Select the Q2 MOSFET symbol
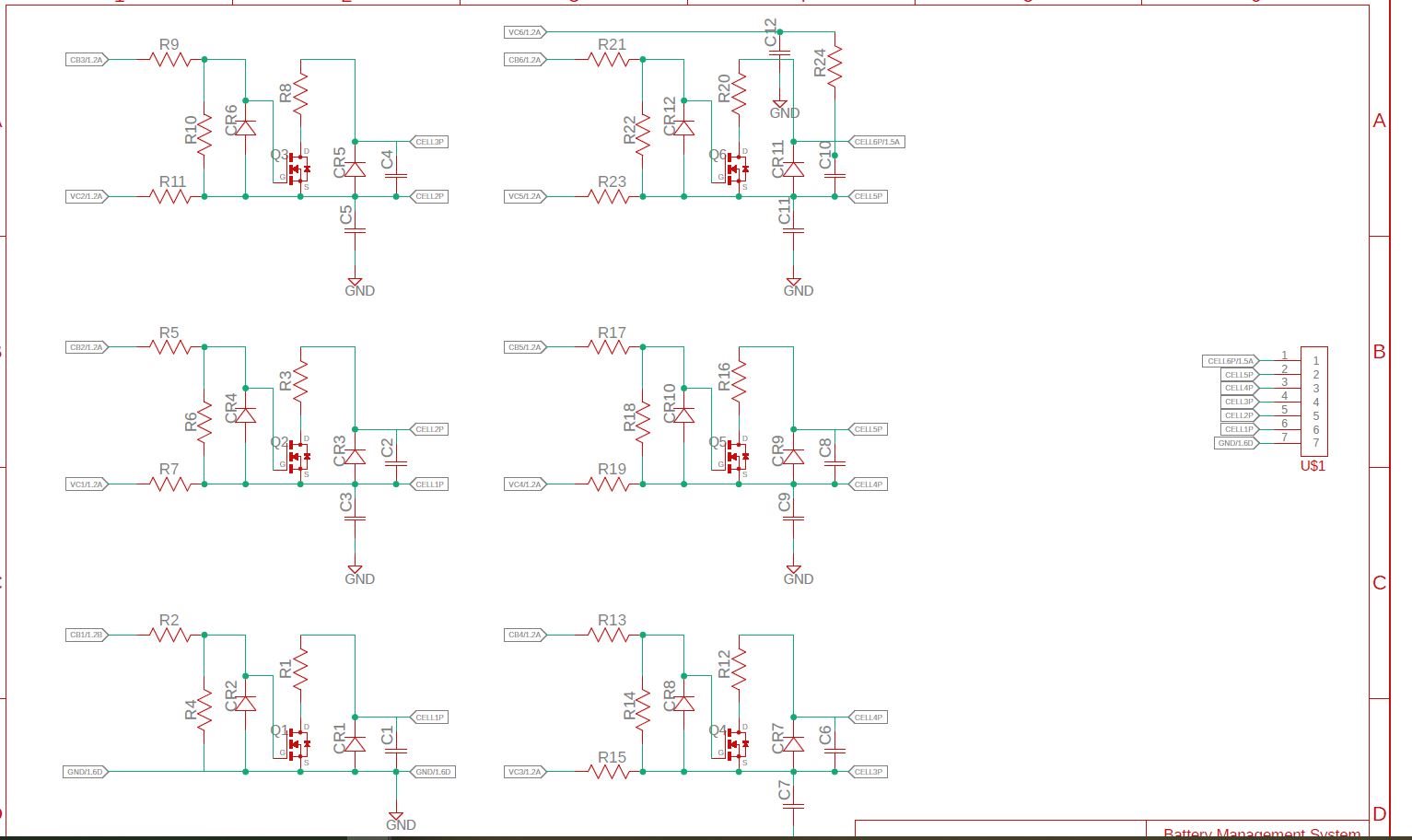The height and width of the screenshot is (840, 1412). [298, 457]
